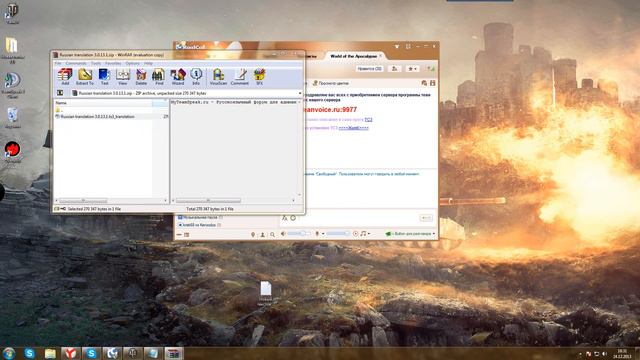Viewport: 640px width, 360px height.
Task: Adjust the RaidCall speaker volume slider
Action: coord(299,234)
